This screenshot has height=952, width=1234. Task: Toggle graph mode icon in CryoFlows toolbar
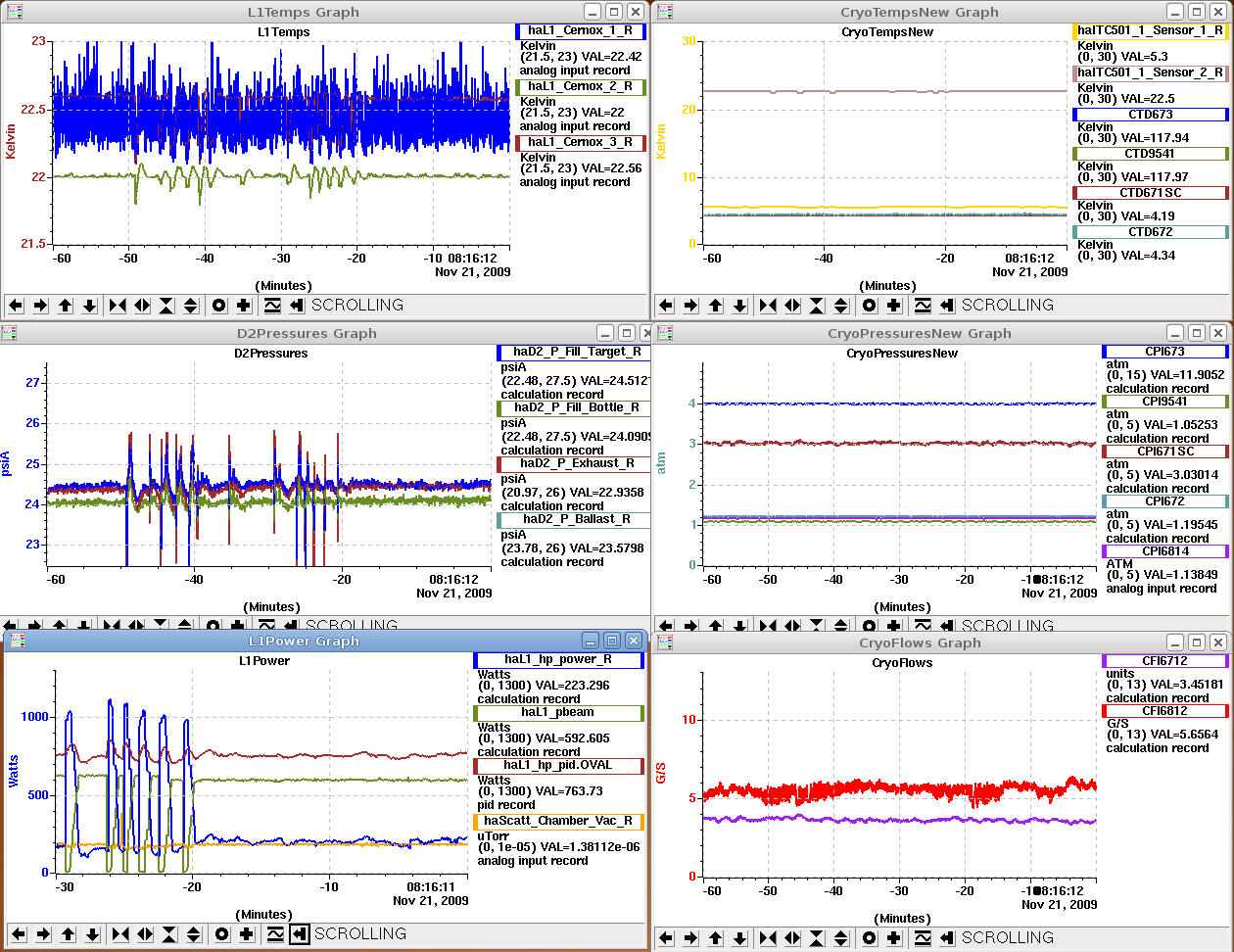click(x=922, y=938)
